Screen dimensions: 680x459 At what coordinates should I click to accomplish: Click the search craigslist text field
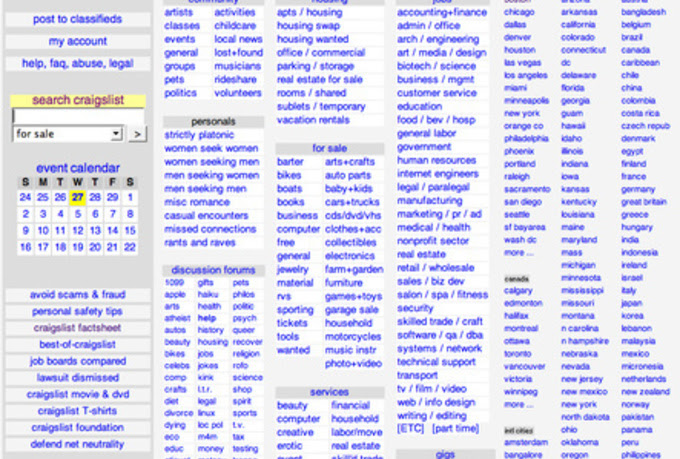click(78, 116)
